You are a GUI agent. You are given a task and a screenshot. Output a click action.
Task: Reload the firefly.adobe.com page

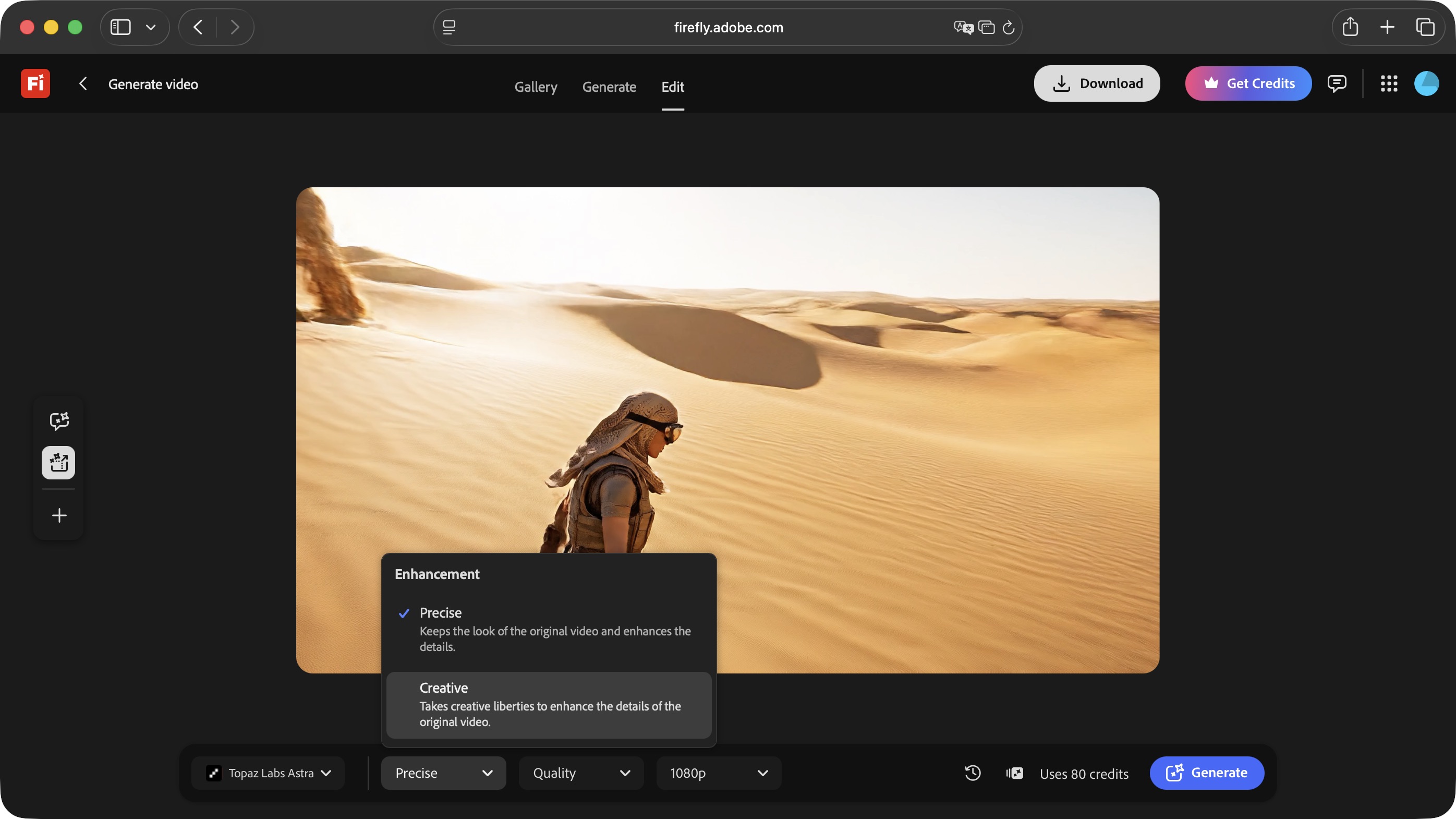[1008, 27]
